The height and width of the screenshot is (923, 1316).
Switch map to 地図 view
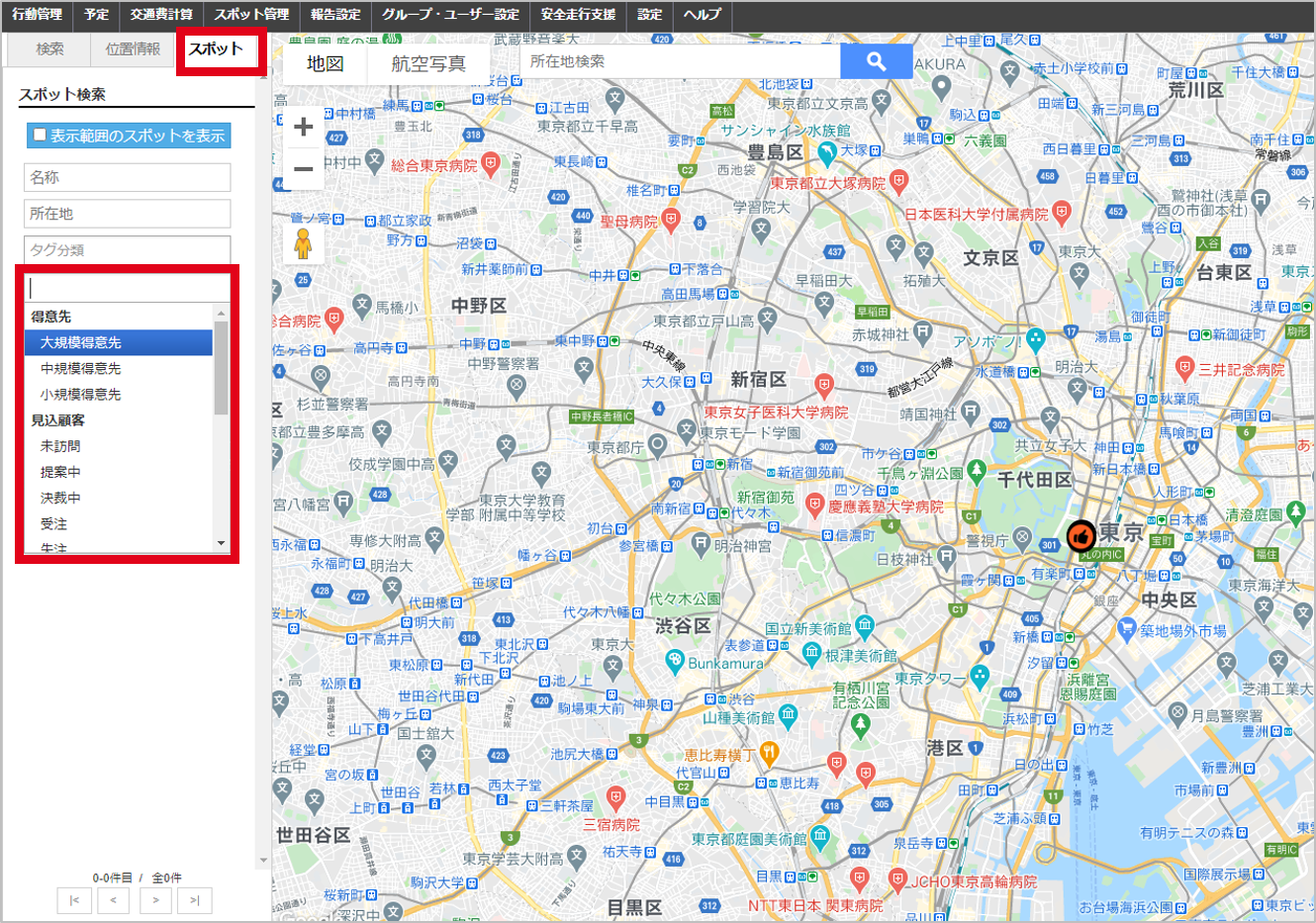point(325,63)
